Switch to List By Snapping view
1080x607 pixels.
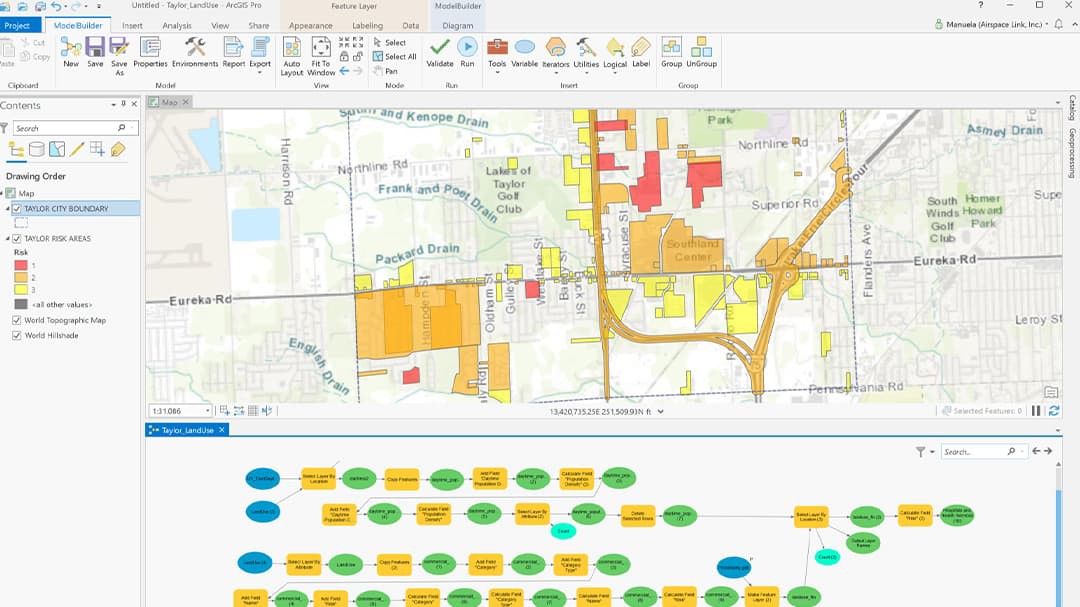97,150
